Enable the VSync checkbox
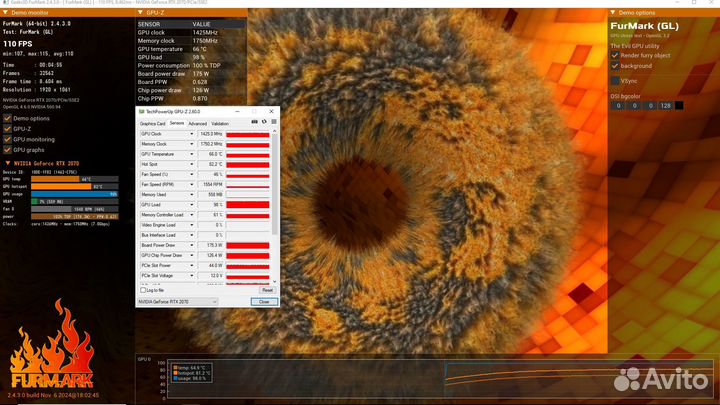This screenshot has height=405, width=720. tap(615, 81)
